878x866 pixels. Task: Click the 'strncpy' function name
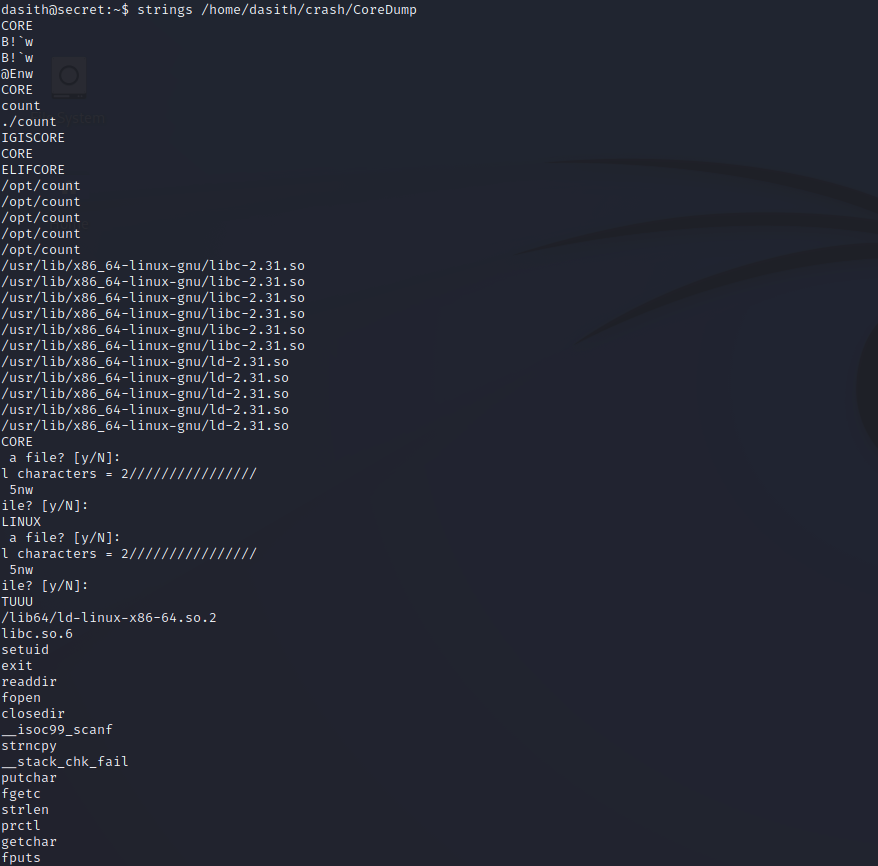pyautogui.click(x=29, y=745)
